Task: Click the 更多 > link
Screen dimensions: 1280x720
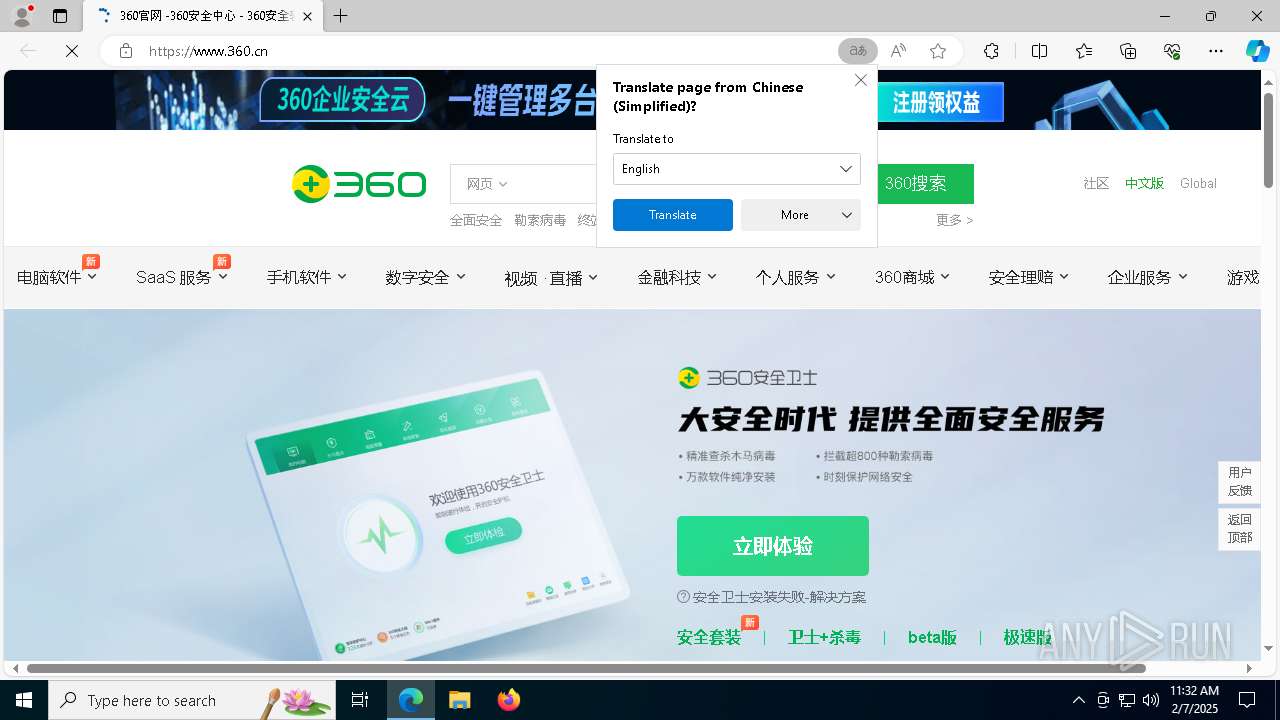Action: tap(954, 220)
